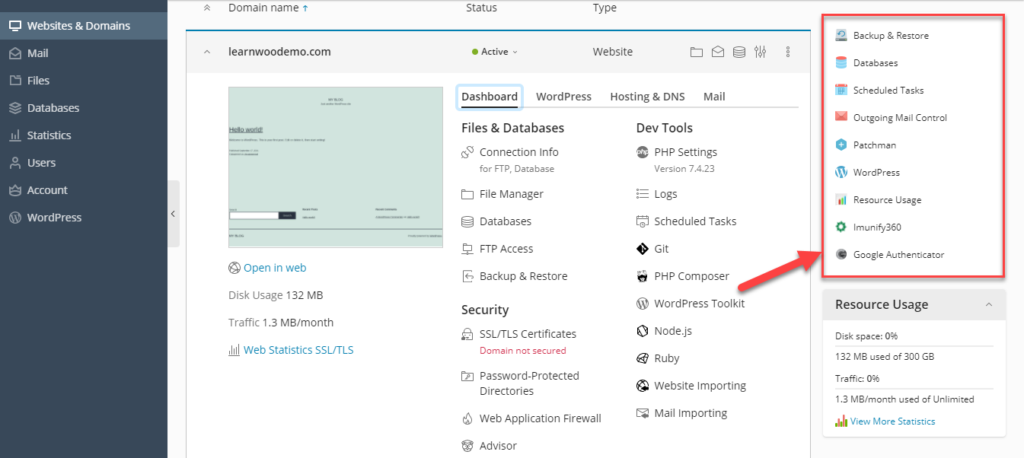1024x458 pixels.
Task: Open SSL/TLS Certificates
Action: pyautogui.click(x=528, y=334)
